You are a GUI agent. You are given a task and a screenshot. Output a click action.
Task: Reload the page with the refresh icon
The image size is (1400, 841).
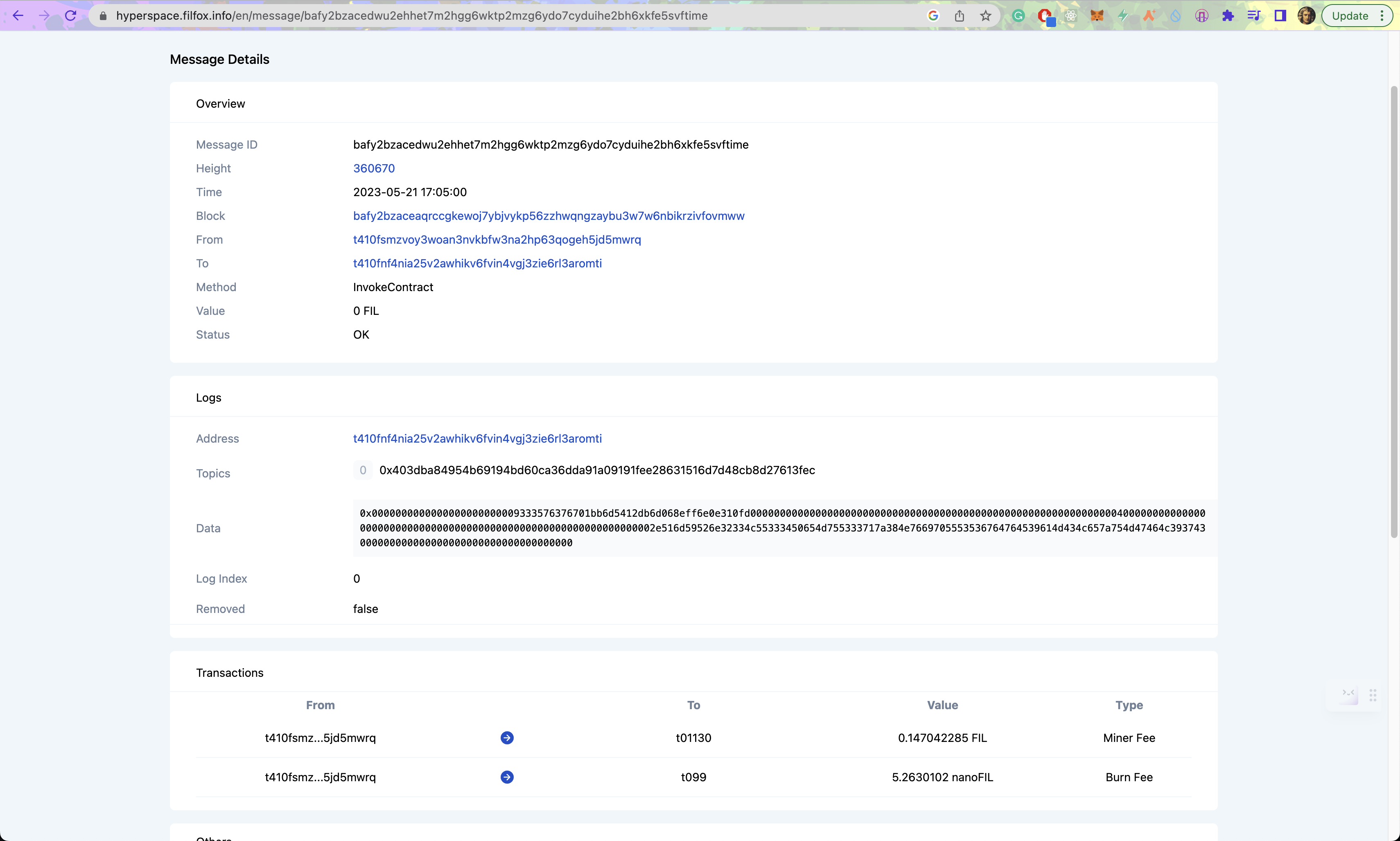click(71, 16)
